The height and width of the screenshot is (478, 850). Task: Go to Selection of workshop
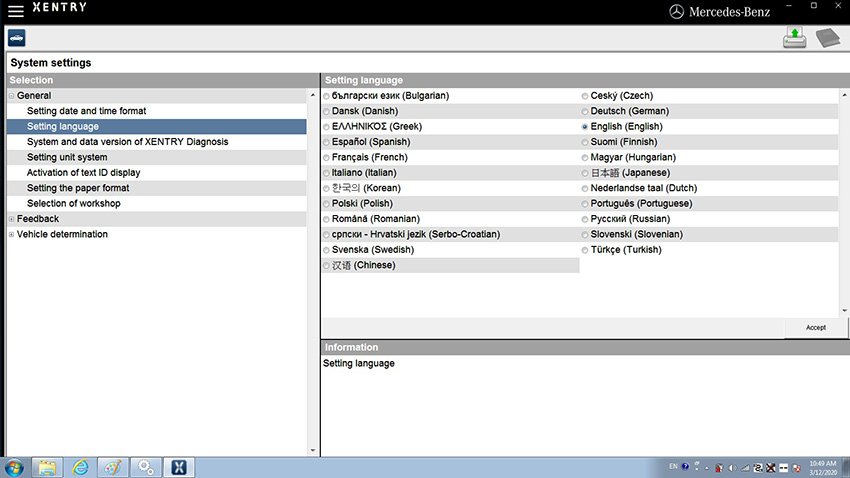tap(73, 203)
